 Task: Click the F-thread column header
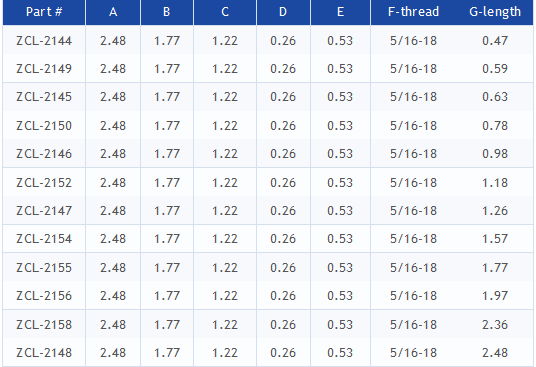413,12
